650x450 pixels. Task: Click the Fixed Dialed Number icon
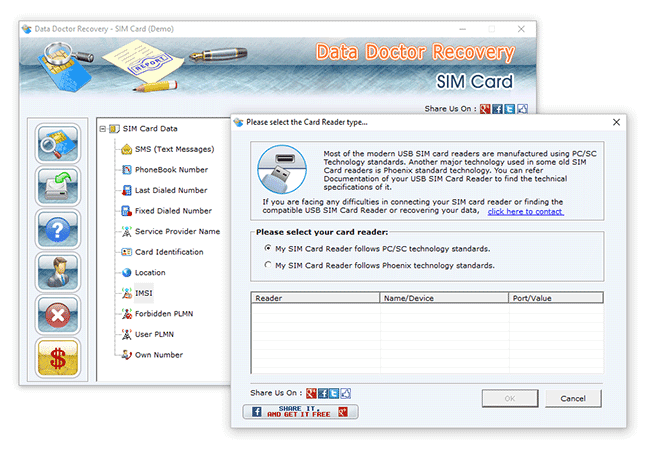126,211
